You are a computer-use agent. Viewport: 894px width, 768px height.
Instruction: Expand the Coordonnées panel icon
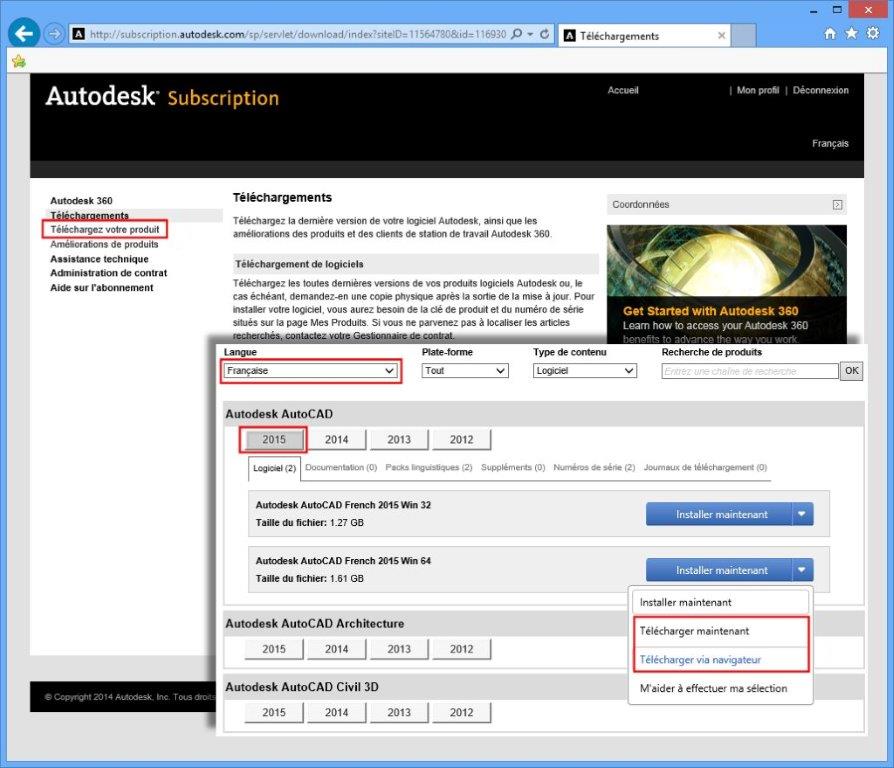click(837, 205)
